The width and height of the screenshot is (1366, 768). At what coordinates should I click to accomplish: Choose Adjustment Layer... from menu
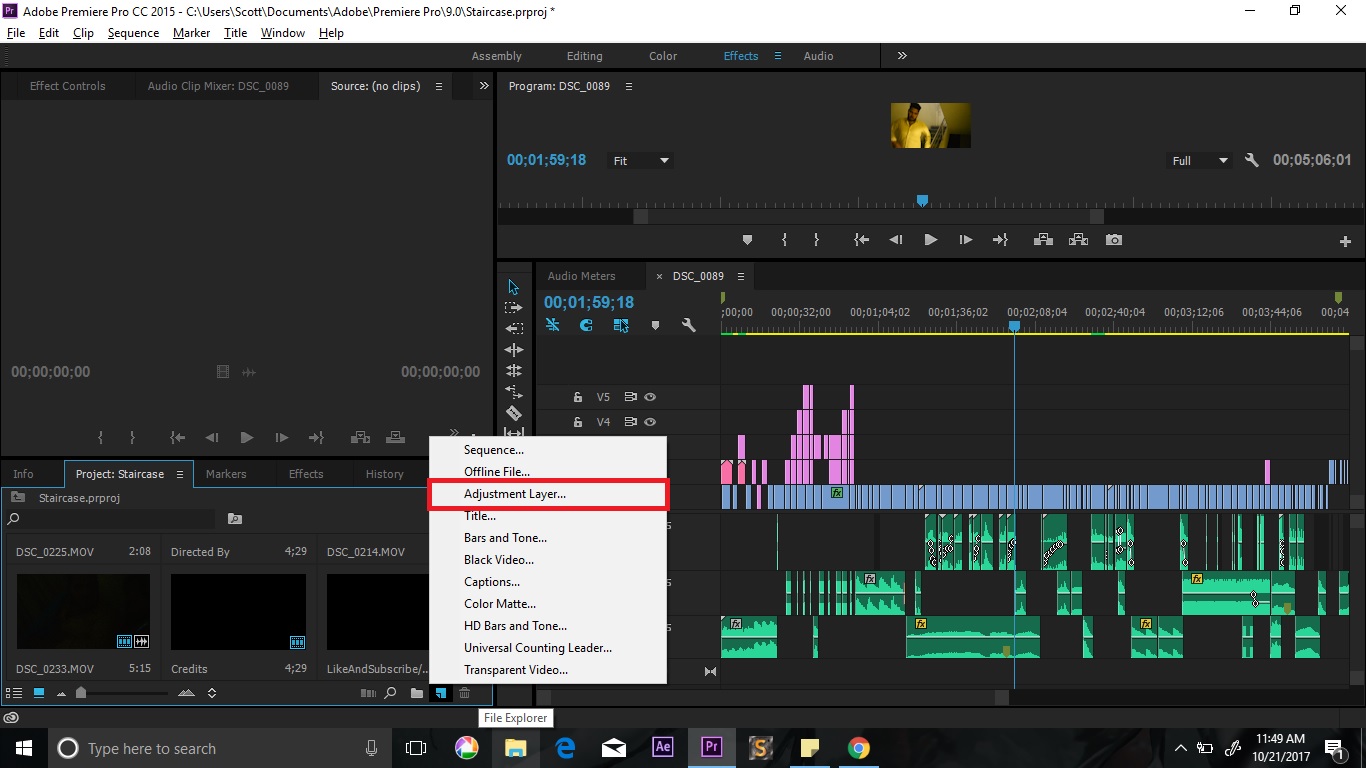point(548,494)
